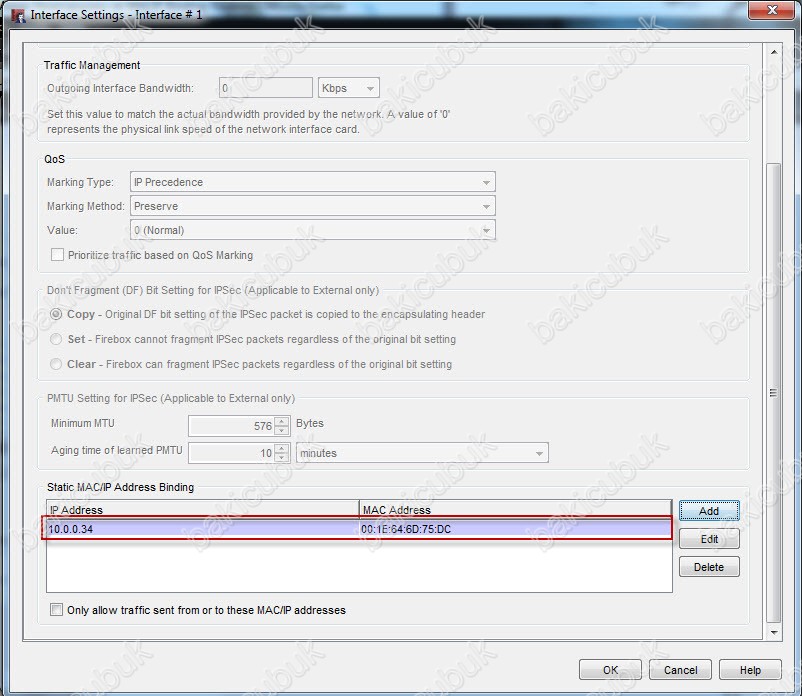Check Only allow traffic from these MAC/IP addresses

point(57,610)
